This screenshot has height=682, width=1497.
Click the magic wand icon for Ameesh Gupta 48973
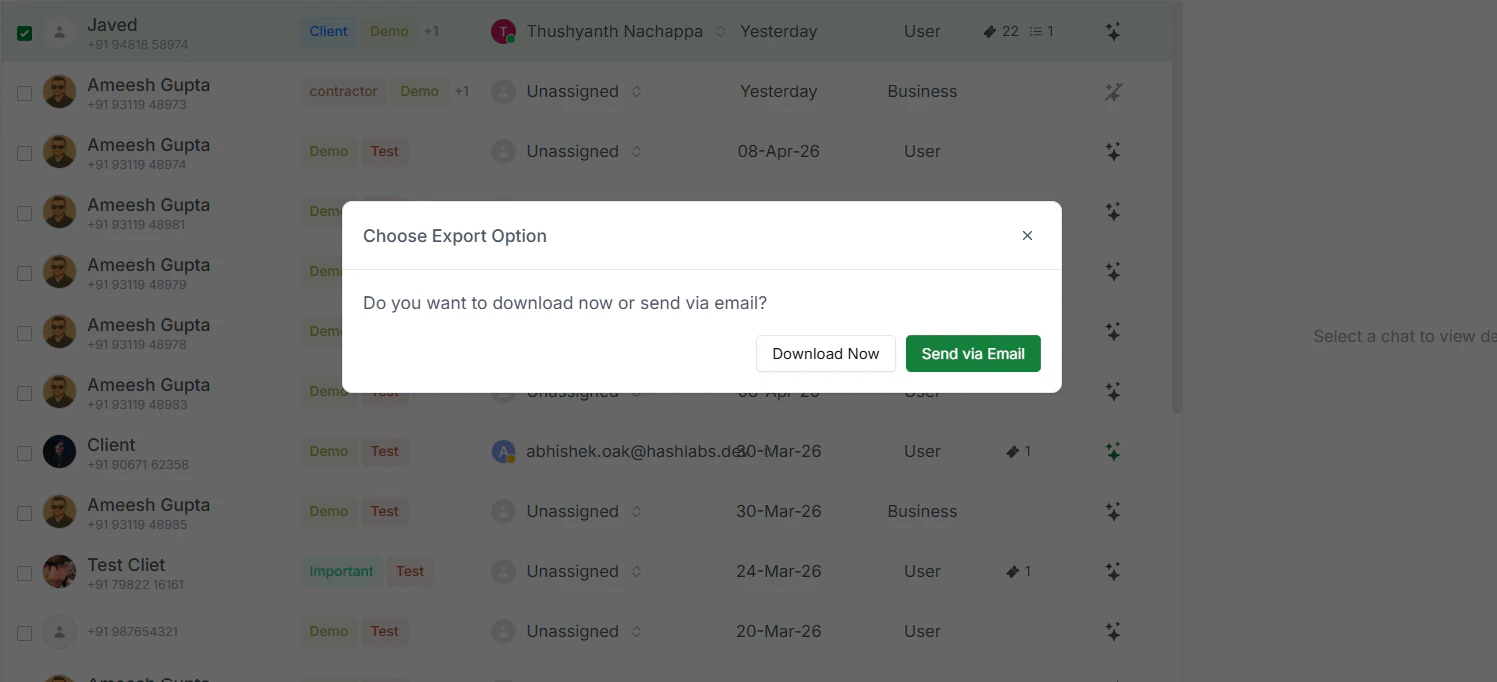pyautogui.click(x=1113, y=91)
